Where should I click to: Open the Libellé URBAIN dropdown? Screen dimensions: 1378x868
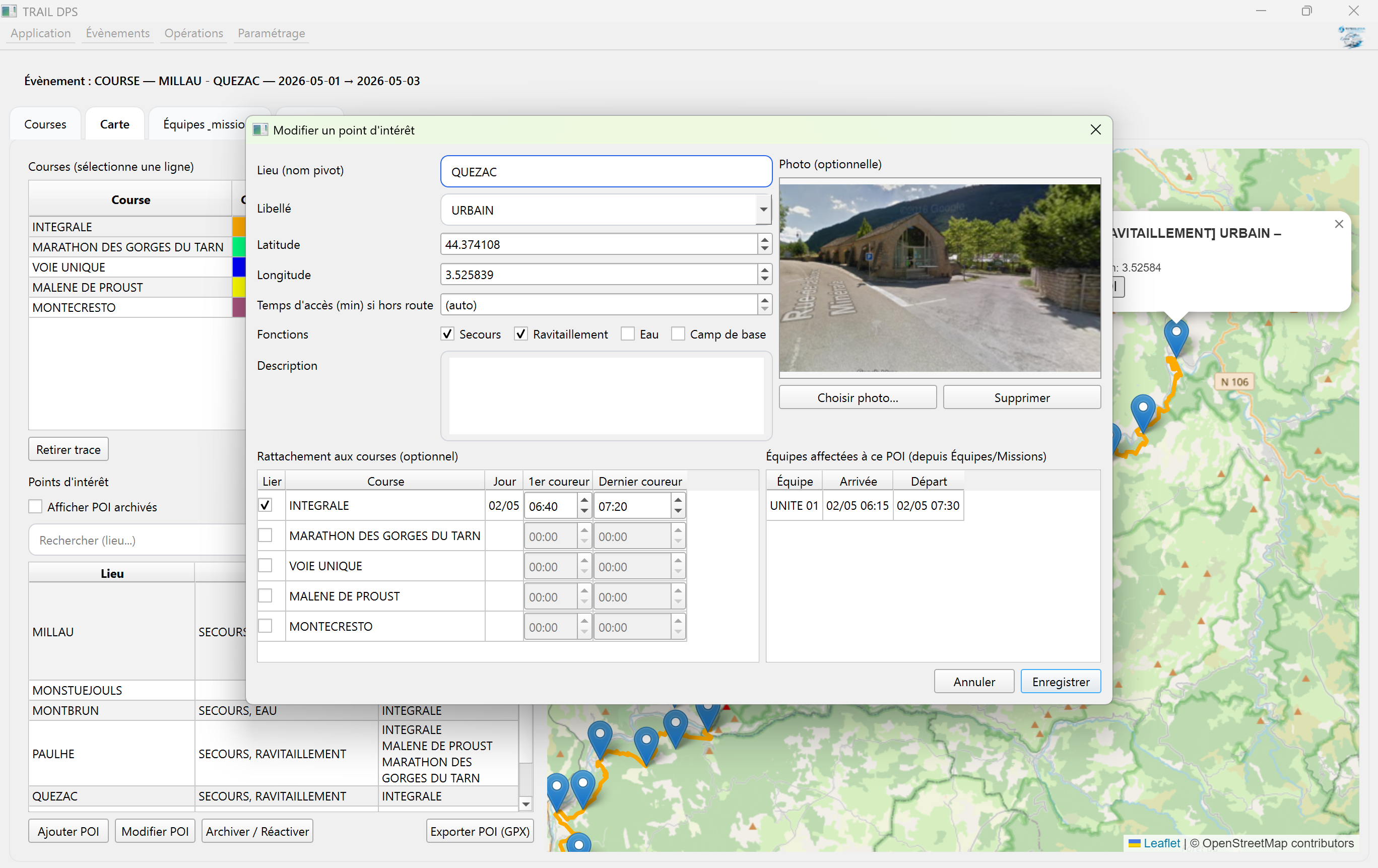(x=763, y=210)
